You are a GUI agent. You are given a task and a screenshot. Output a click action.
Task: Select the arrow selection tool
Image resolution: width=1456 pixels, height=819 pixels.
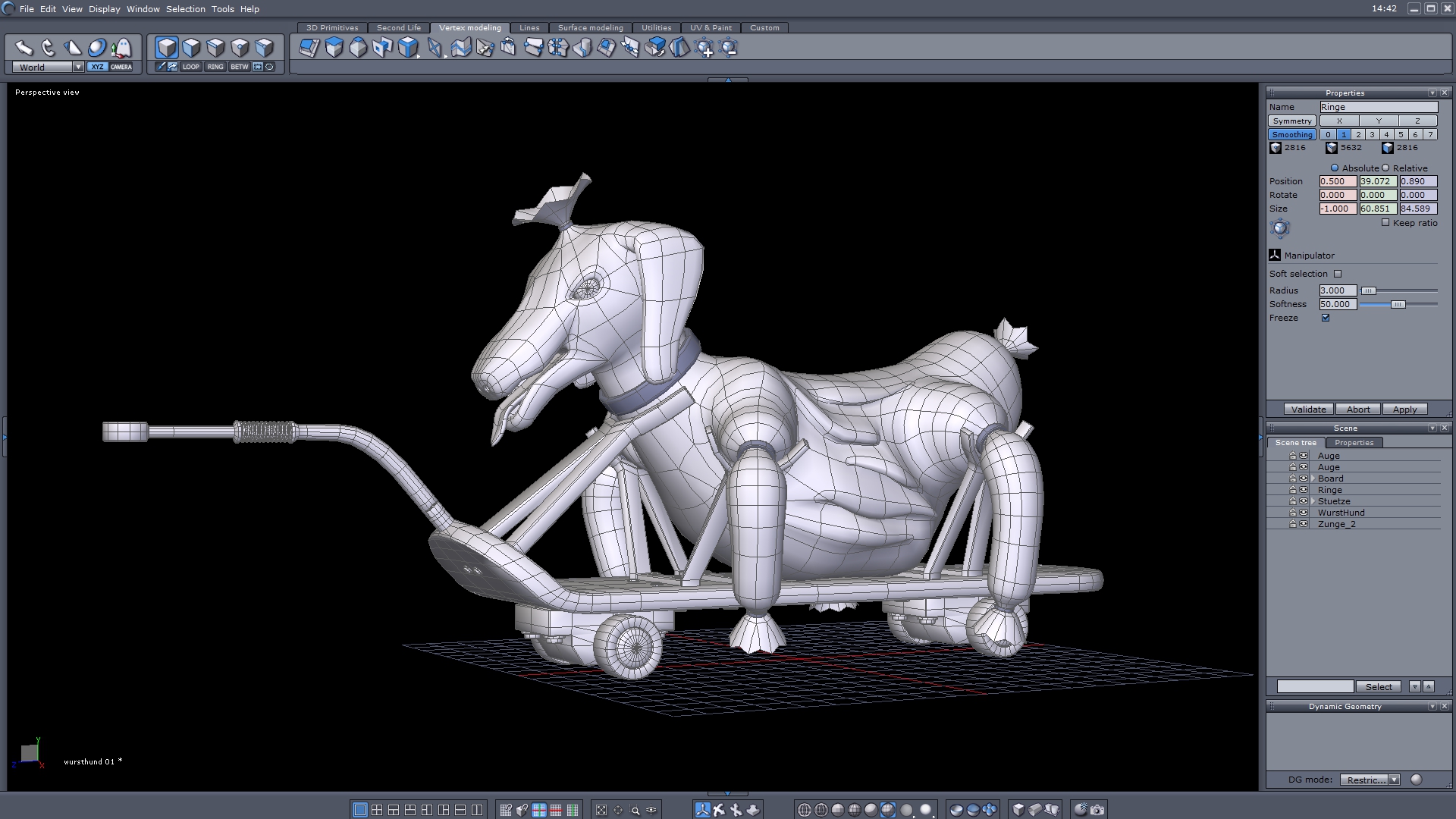click(x=24, y=48)
